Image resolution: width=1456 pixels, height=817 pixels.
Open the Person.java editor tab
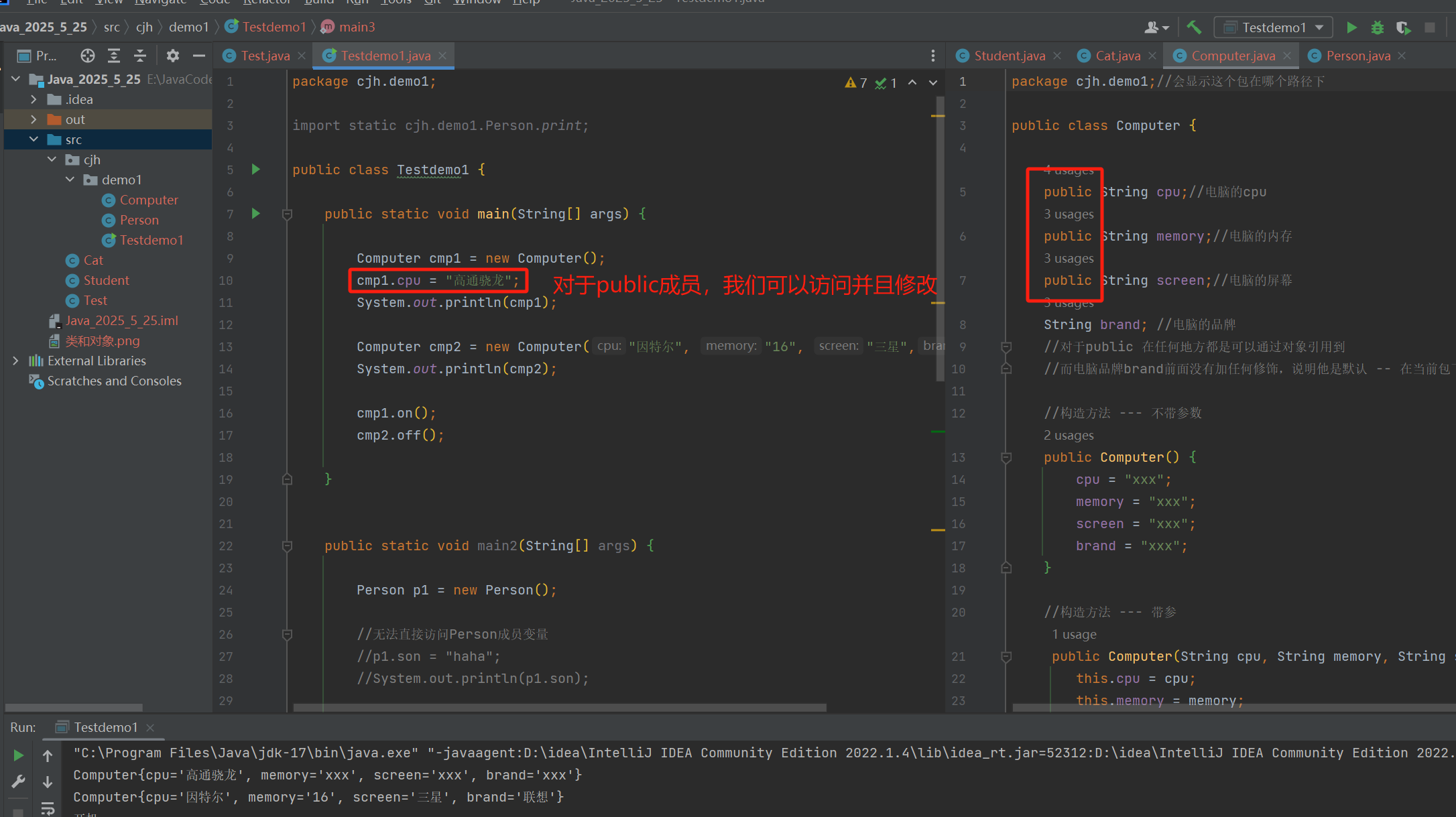pos(1358,56)
